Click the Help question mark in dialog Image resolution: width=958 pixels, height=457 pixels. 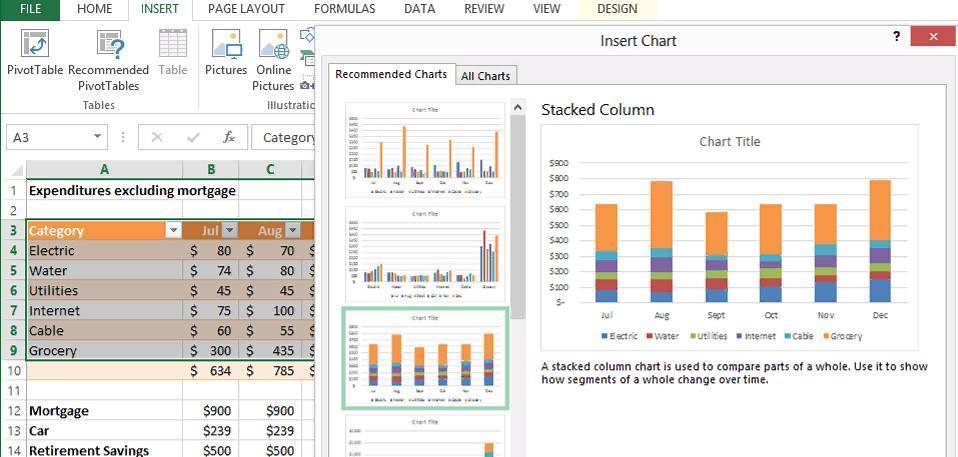pyautogui.click(x=896, y=36)
